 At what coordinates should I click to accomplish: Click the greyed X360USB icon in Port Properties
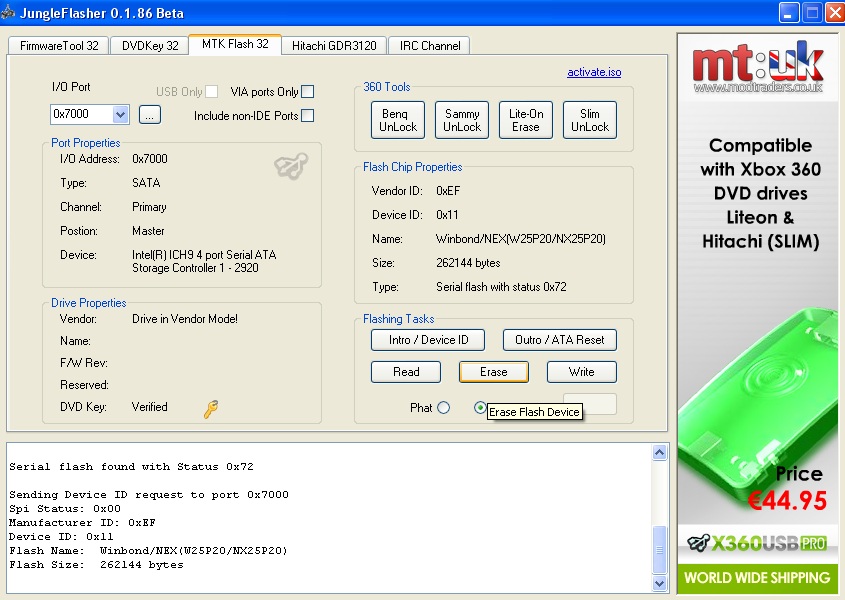pyautogui.click(x=291, y=165)
